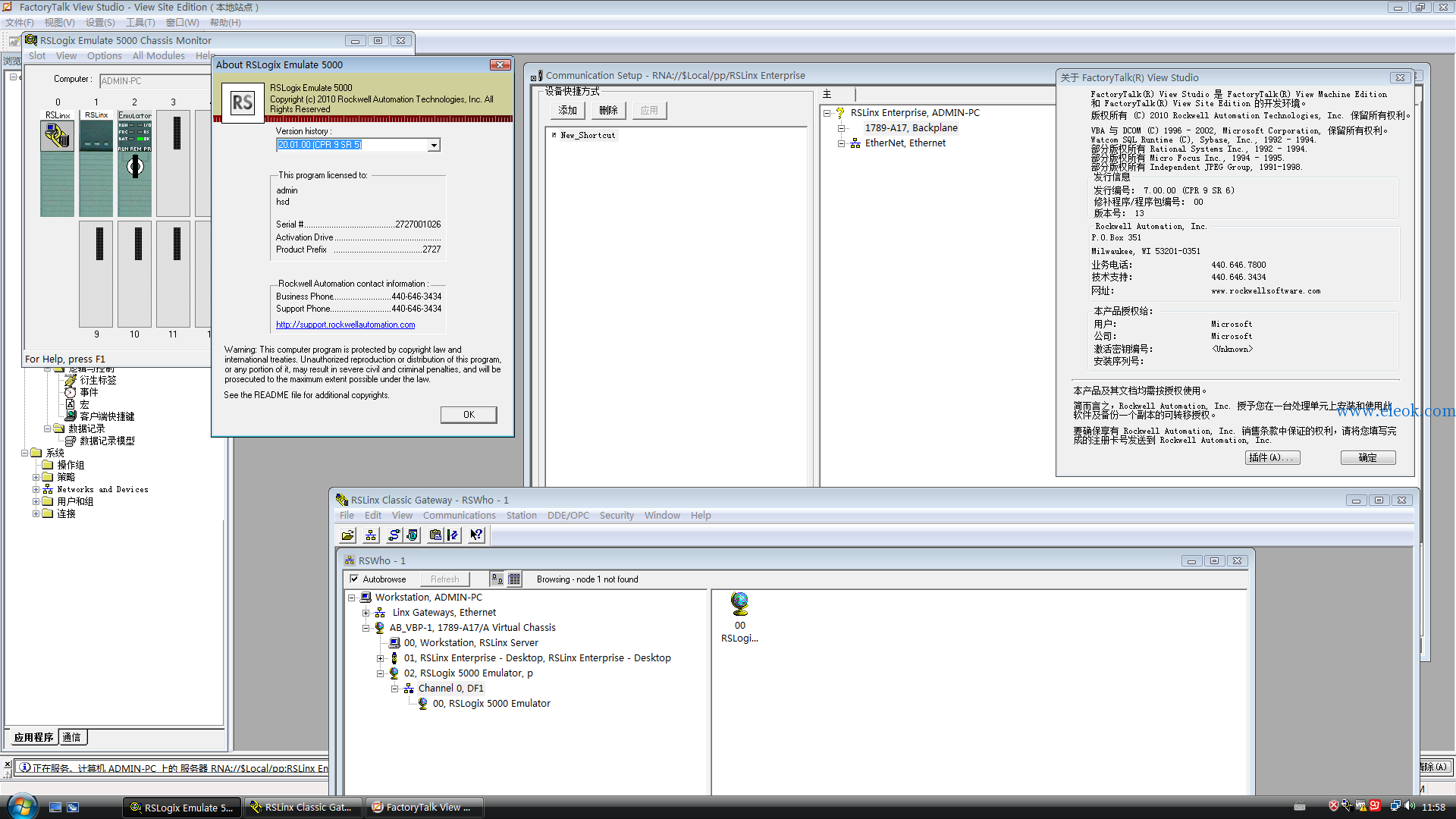Viewport: 1456px width, 819px height.
Task: Click the empty chassis slot 3
Action: (174, 163)
